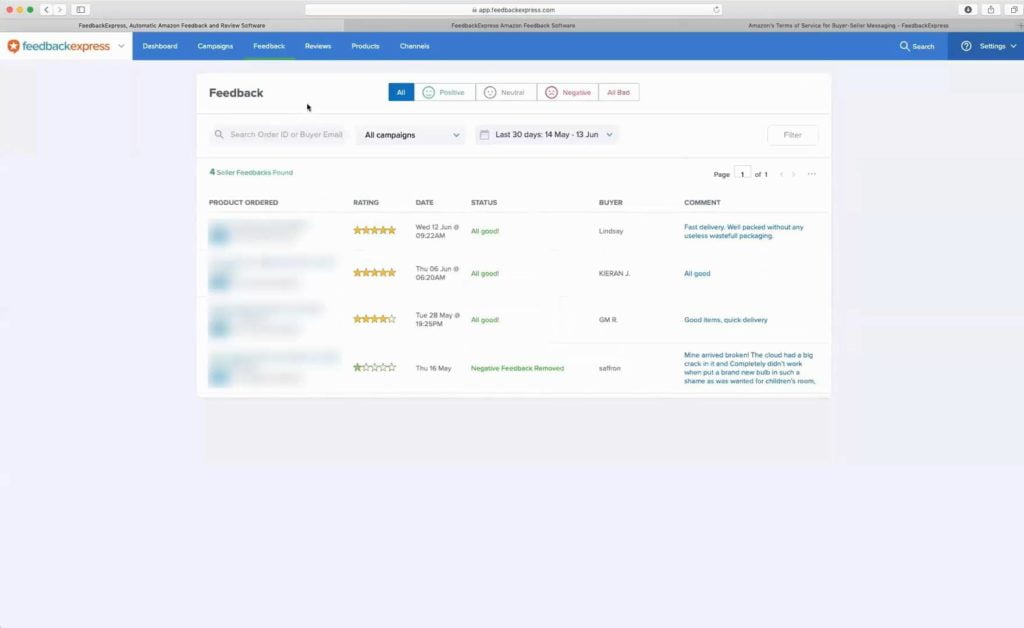
Task: Click the browser forward arrow
Action: click(59, 10)
